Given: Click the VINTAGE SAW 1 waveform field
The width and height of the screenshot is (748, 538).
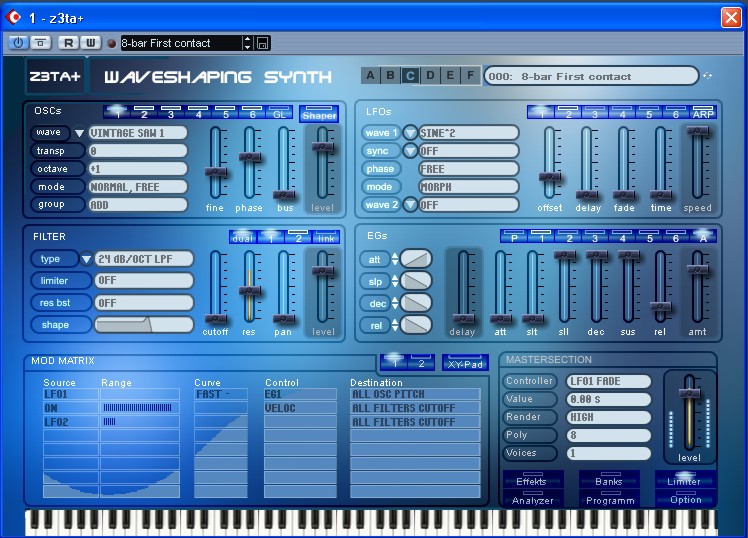Looking at the screenshot, I should [138, 133].
